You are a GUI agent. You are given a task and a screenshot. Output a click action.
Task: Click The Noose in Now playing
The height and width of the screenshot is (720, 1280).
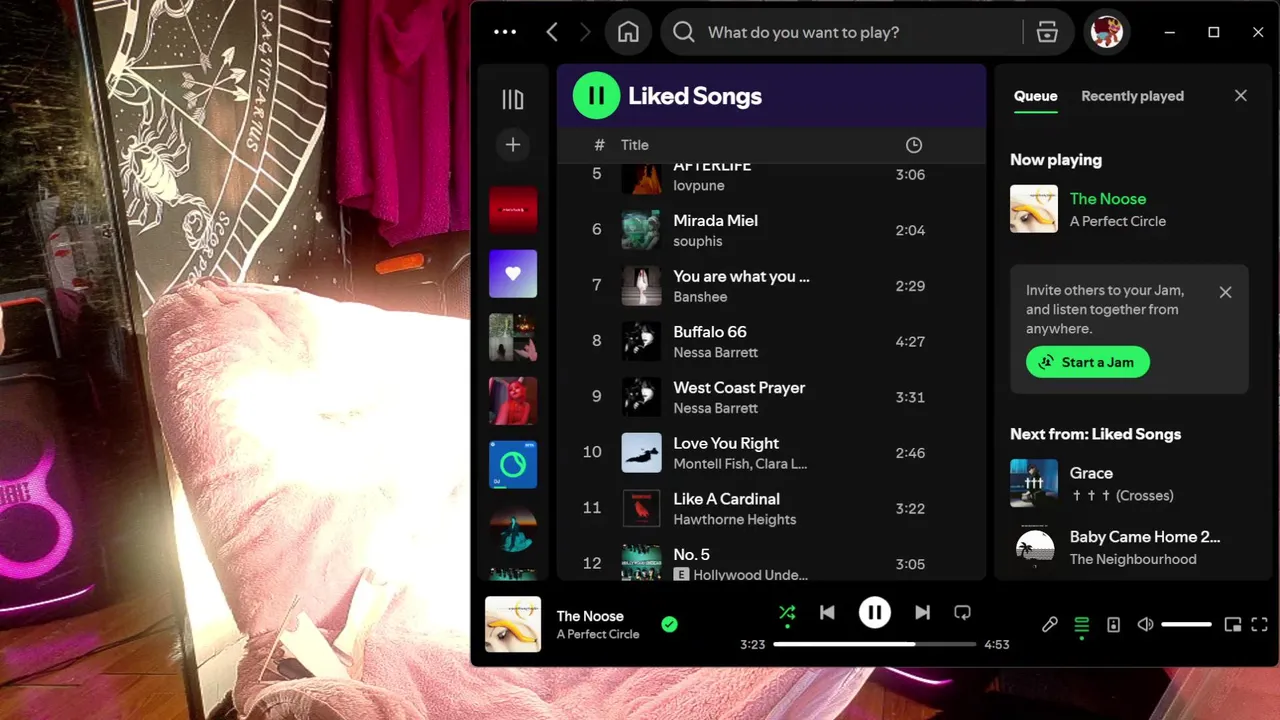[1108, 199]
